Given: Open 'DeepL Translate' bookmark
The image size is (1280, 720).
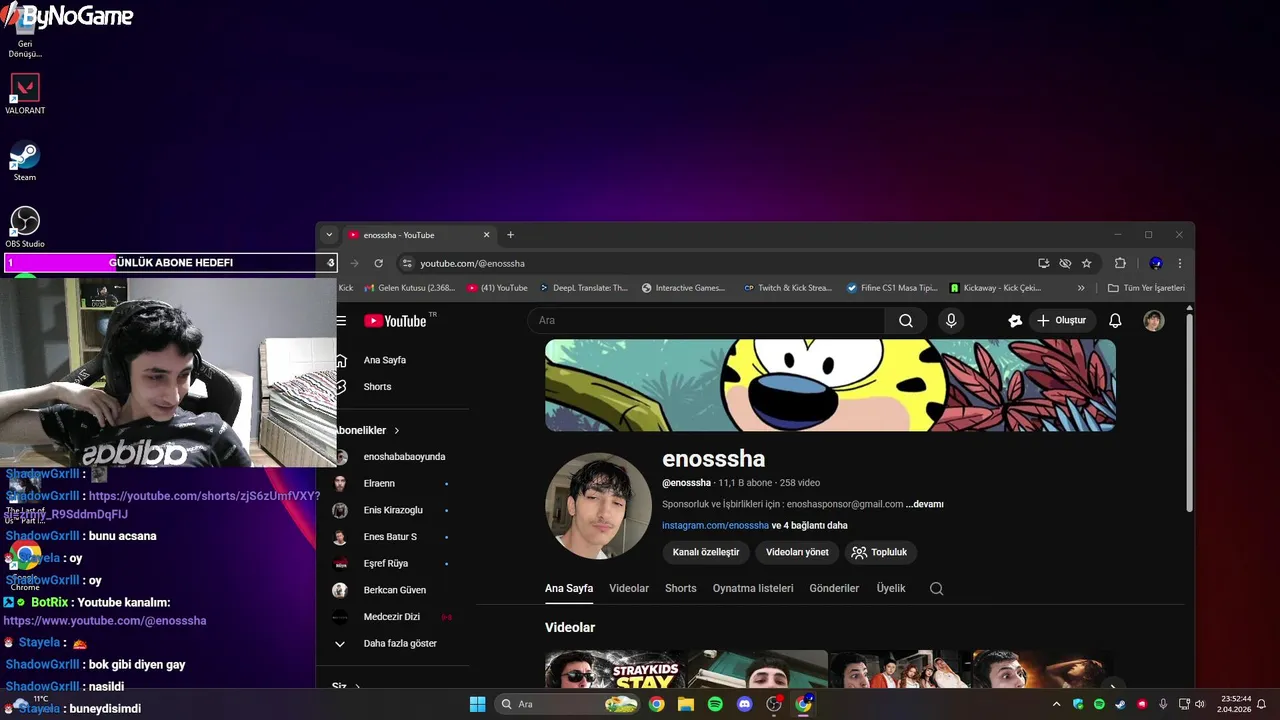Looking at the screenshot, I should click(x=584, y=288).
